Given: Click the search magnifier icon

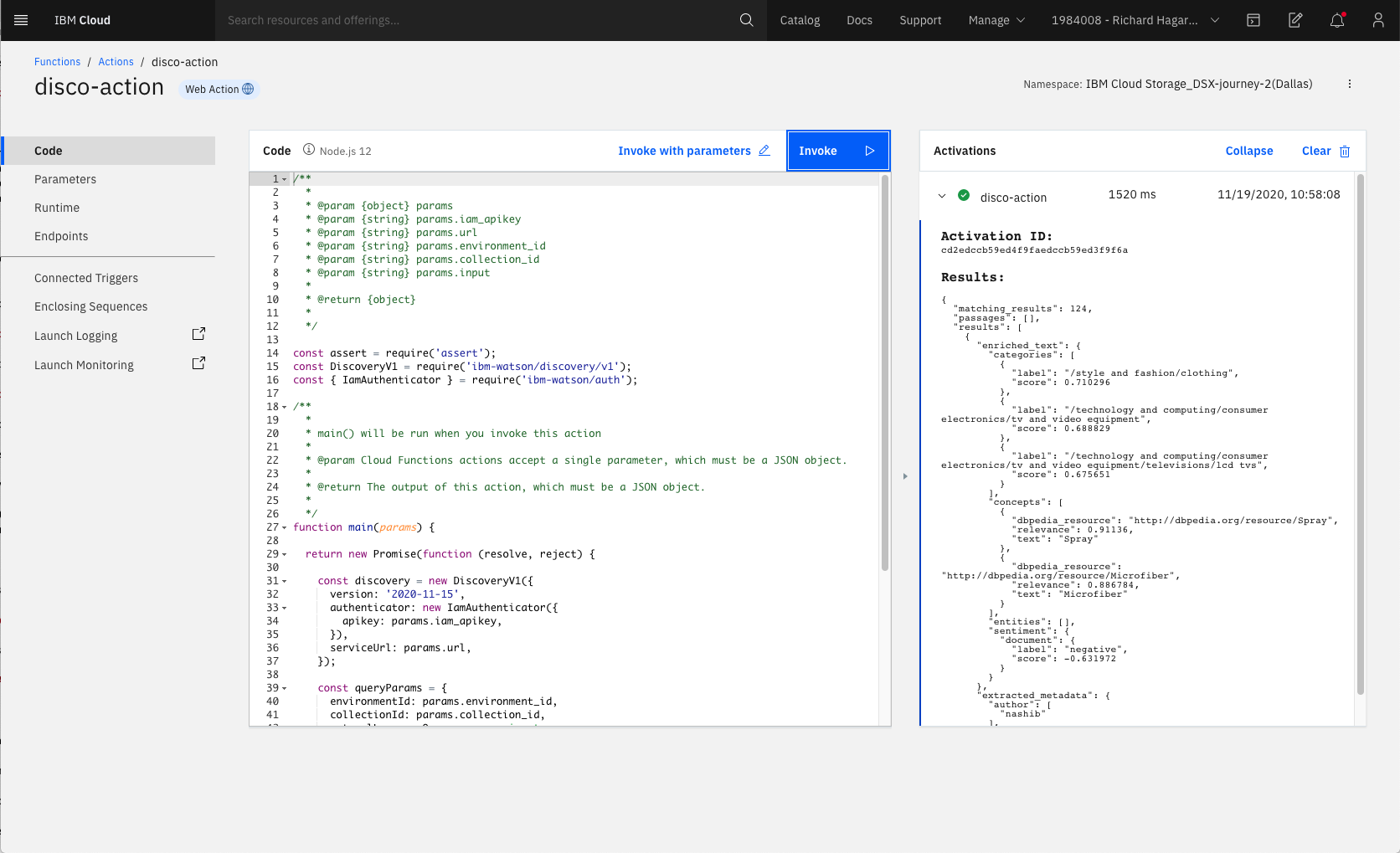Looking at the screenshot, I should 746,20.
